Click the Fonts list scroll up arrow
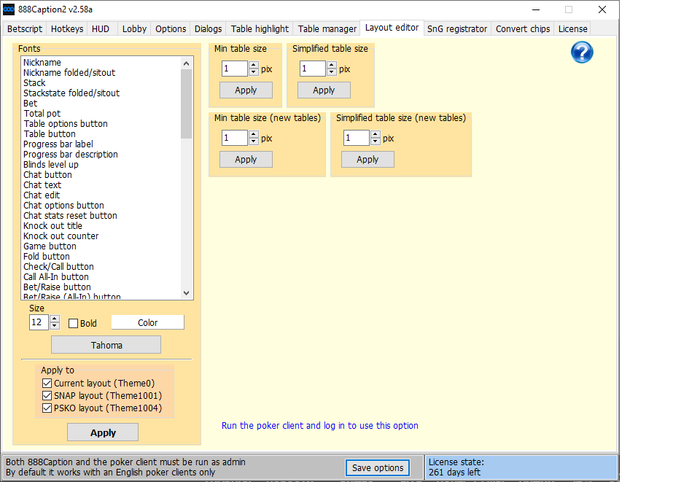Viewport: 700px width, 482px height. click(x=186, y=63)
